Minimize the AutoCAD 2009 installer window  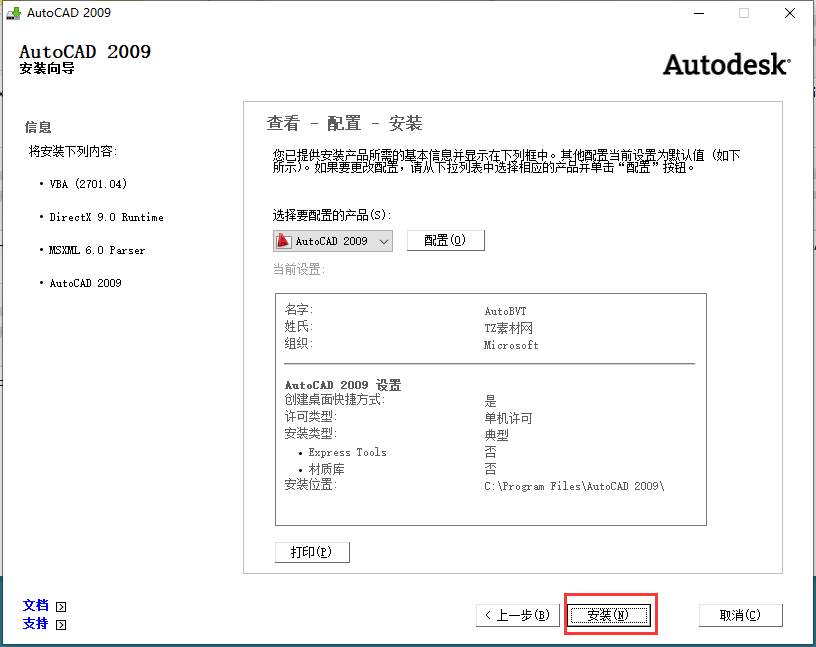(699, 13)
